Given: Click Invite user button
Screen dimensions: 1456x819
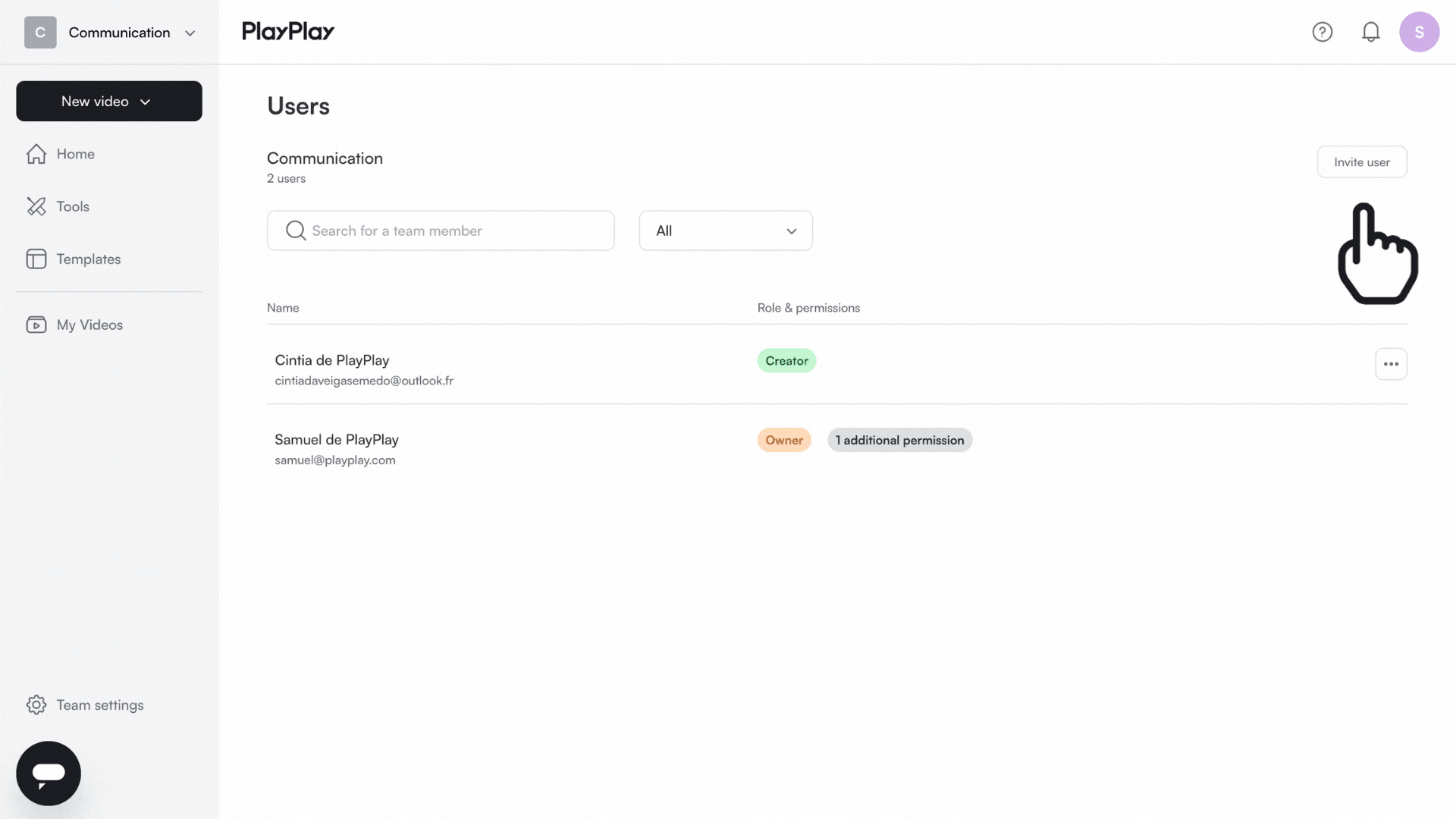Looking at the screenshot, I should (x=1362, y=162).
